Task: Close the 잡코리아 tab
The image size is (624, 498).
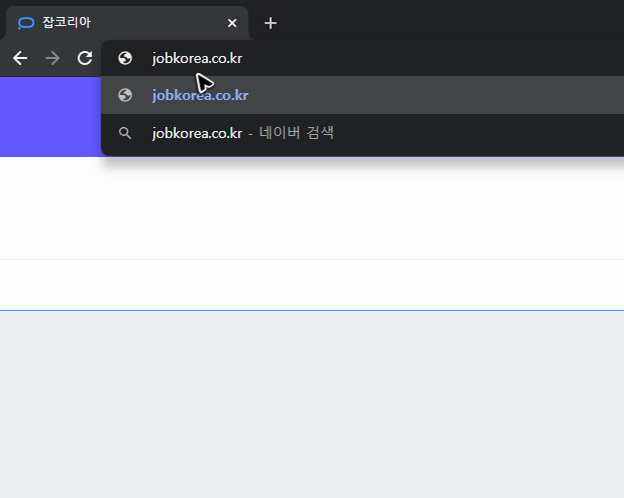Action: pos(232,23)
